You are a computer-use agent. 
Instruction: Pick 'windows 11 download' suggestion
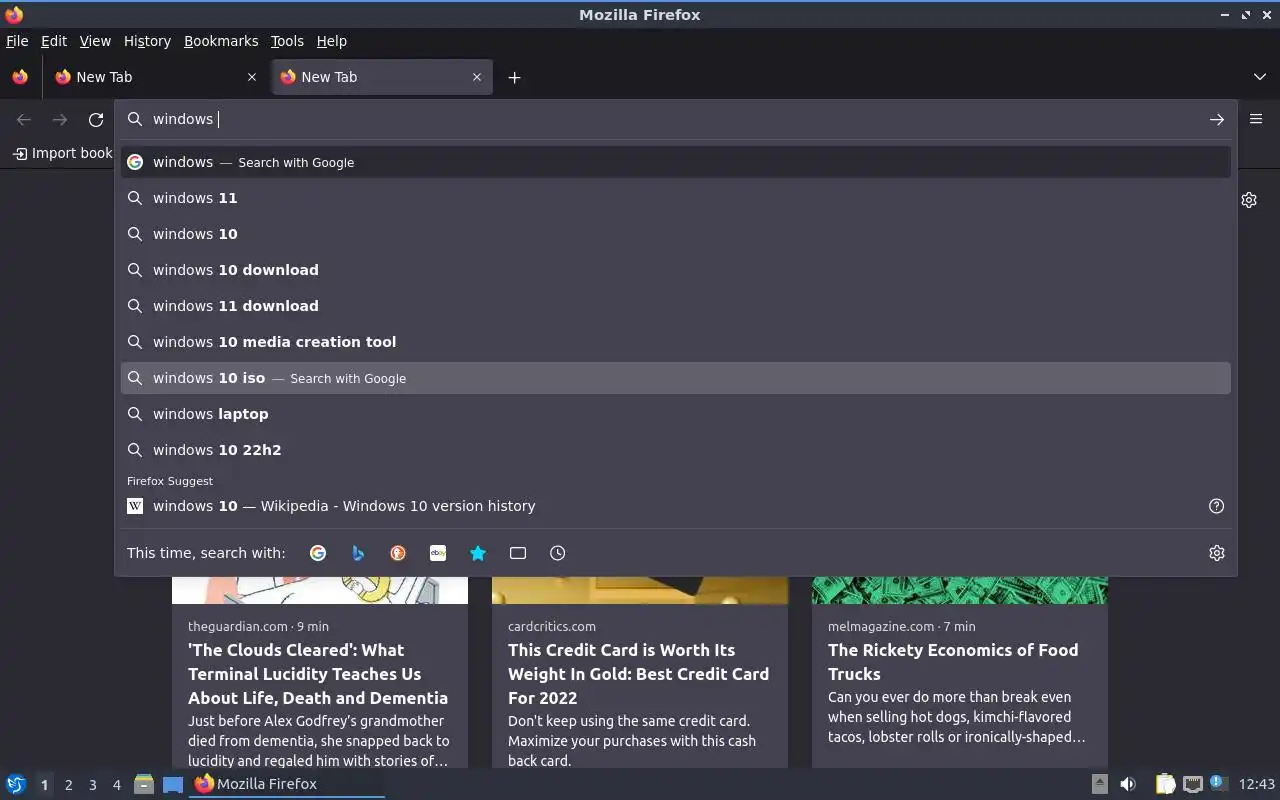[676, 306]
